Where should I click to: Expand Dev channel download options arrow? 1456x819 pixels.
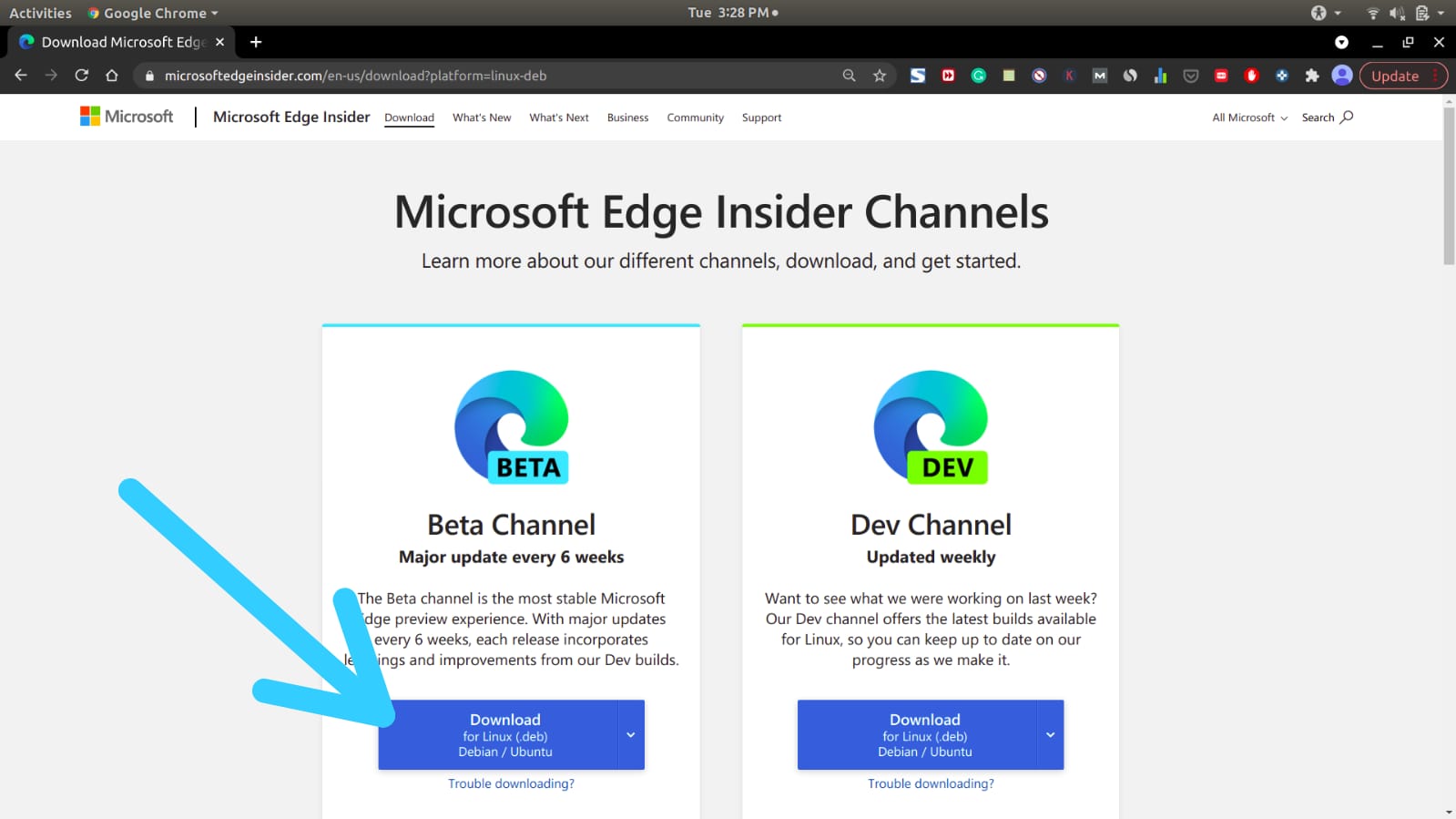pos(1051,735)
